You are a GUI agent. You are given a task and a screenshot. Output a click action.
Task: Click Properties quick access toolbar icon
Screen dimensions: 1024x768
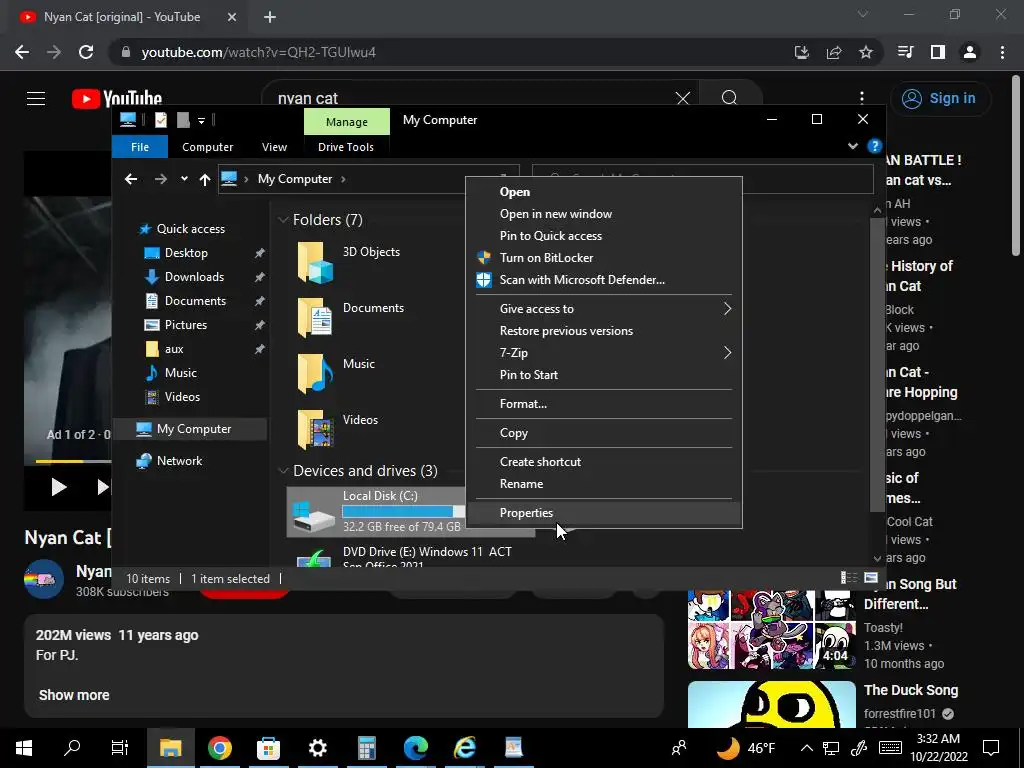coord(161,120)
